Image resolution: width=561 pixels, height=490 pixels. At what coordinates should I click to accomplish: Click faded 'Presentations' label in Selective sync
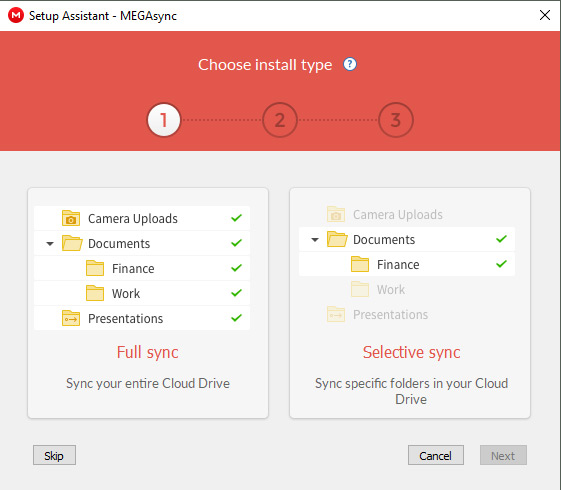click(391, 314)
